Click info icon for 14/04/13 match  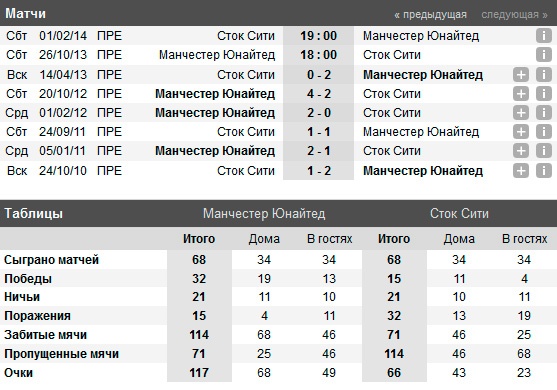click(x=544, y=75)
